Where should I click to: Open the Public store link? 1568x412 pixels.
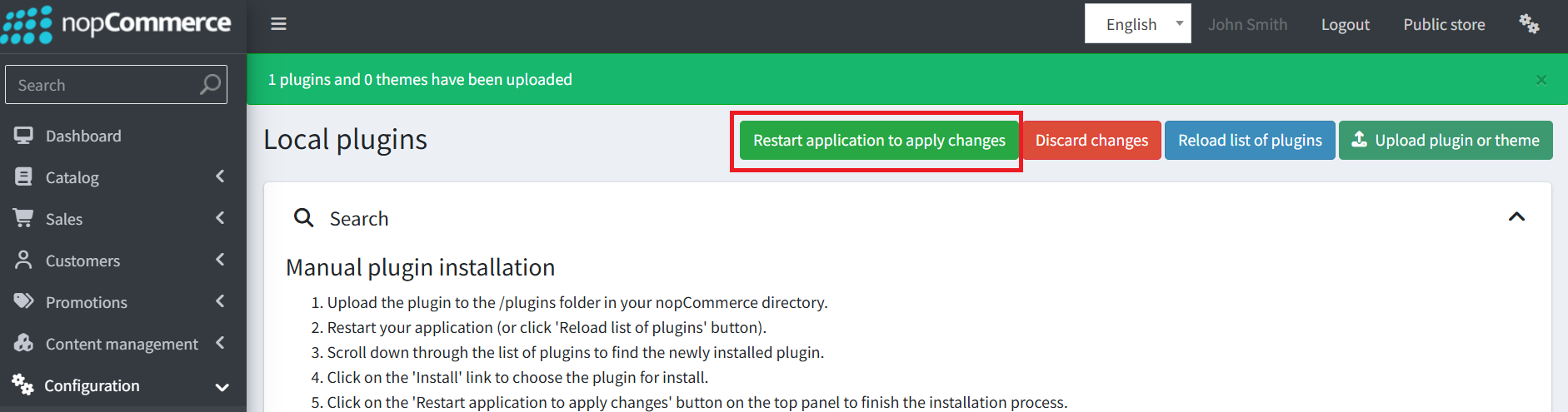[1444, 25]
